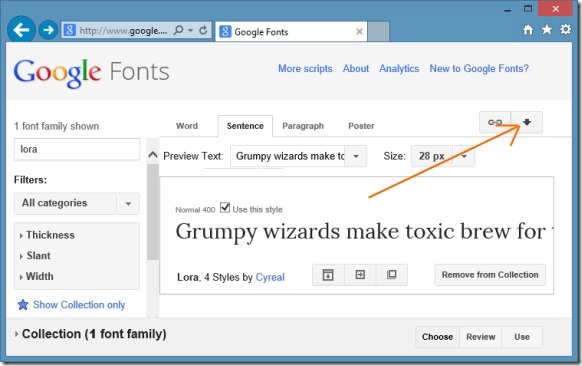Viewport: 582px width, 366px height.
Task: Click the browser address bar URL
Action: click(x=123, y=30)
